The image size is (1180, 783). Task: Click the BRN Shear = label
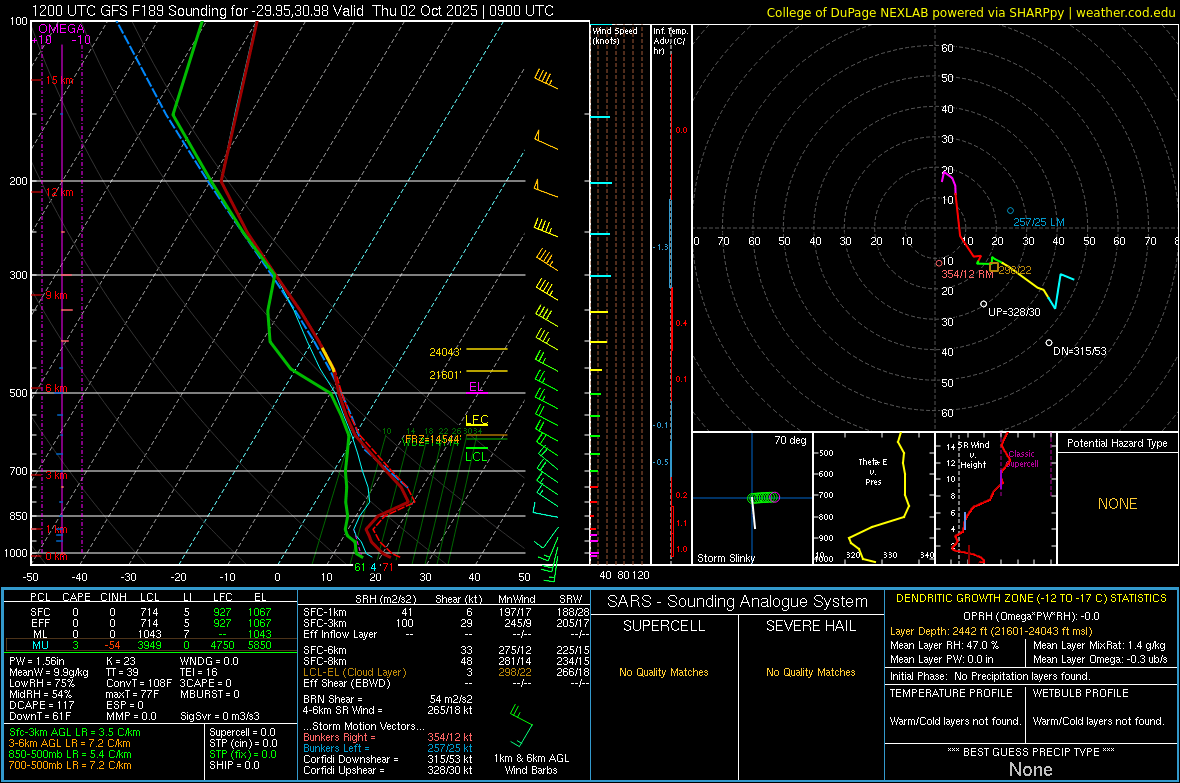[333, 699]
